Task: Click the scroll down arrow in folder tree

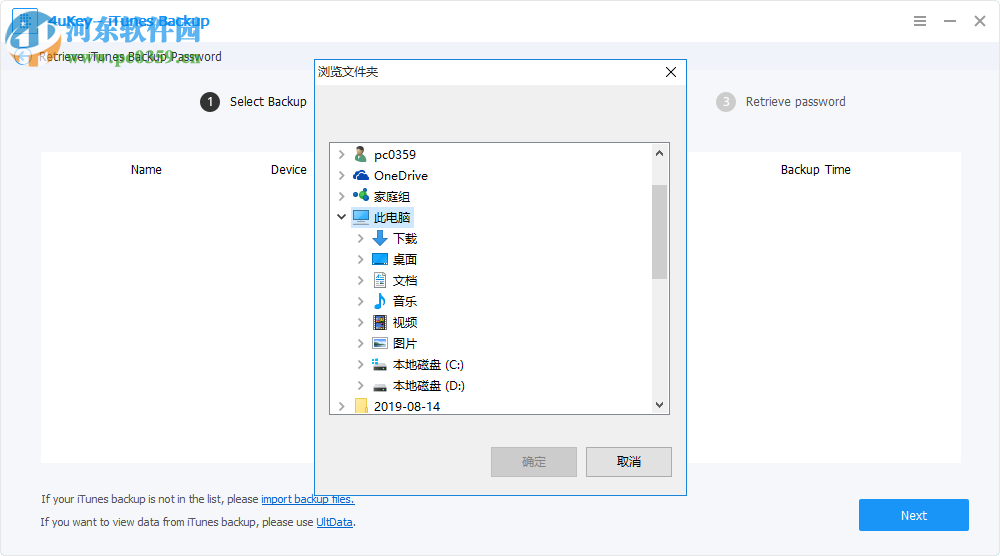Action: tap(659, 405)
